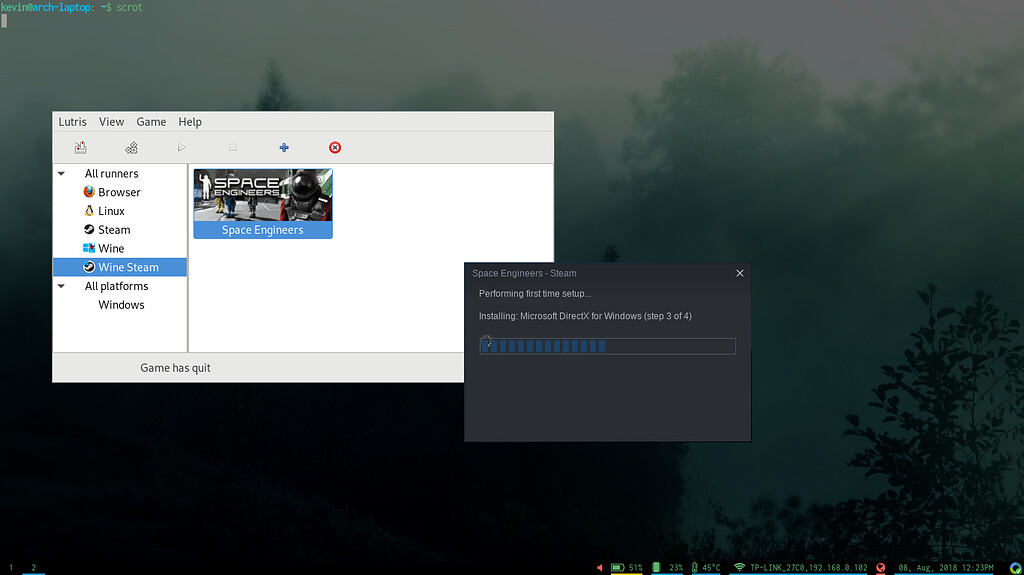The width and height of the screenshot is (1024, 575).
Task: Click the Windows flag icon beside Wine
Action: (x=89, y=248)
